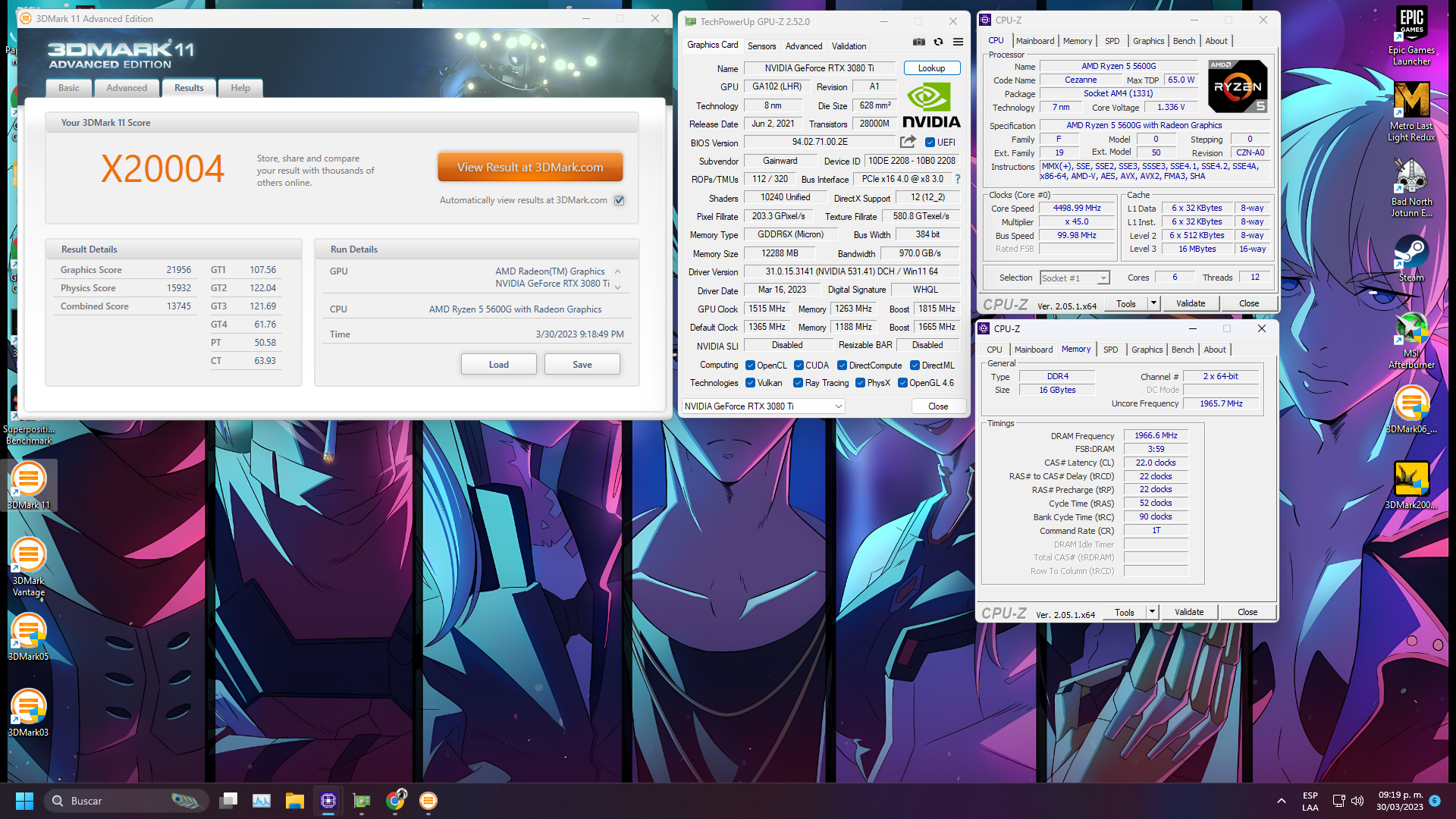The image size is (1456, 819).
Task: Open the 3DMark 11 desktop shortcut
Action: 29,485
